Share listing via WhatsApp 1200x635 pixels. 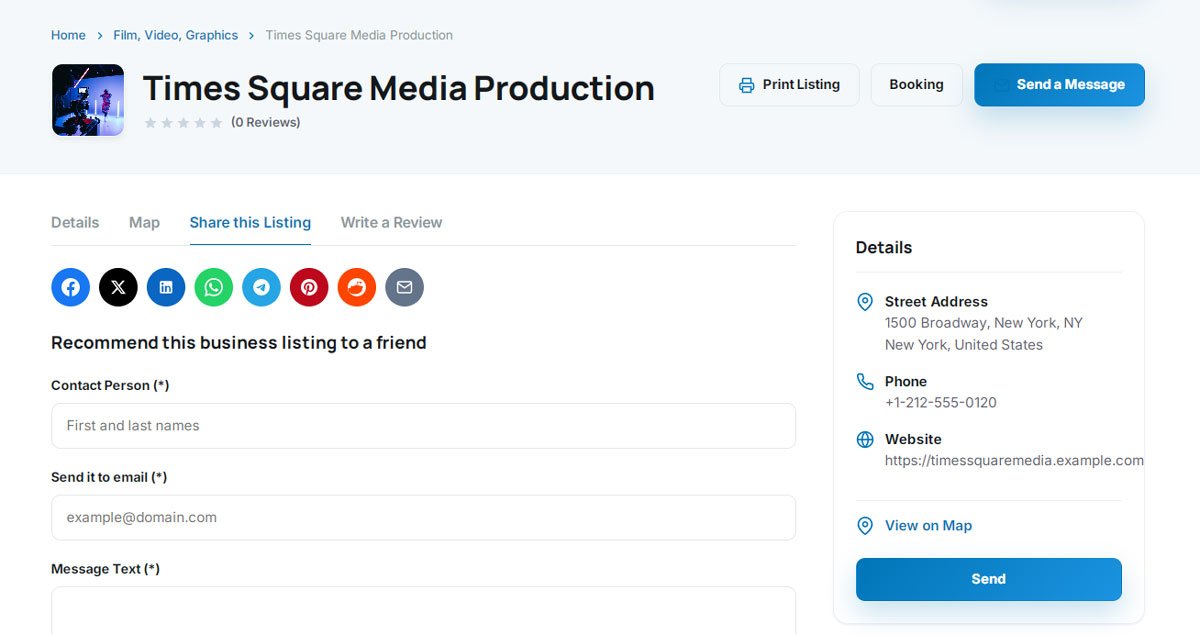point(214,287)
